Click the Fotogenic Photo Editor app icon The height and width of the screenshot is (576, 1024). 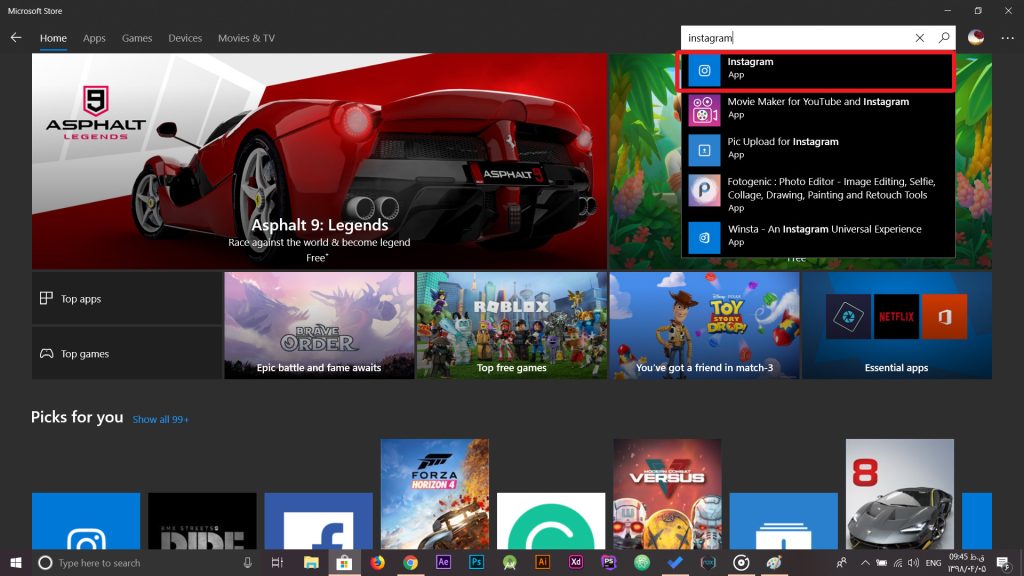(704, 190)
